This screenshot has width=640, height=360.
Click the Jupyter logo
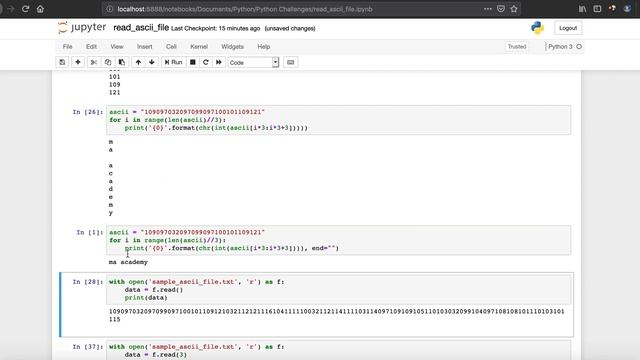82,28
